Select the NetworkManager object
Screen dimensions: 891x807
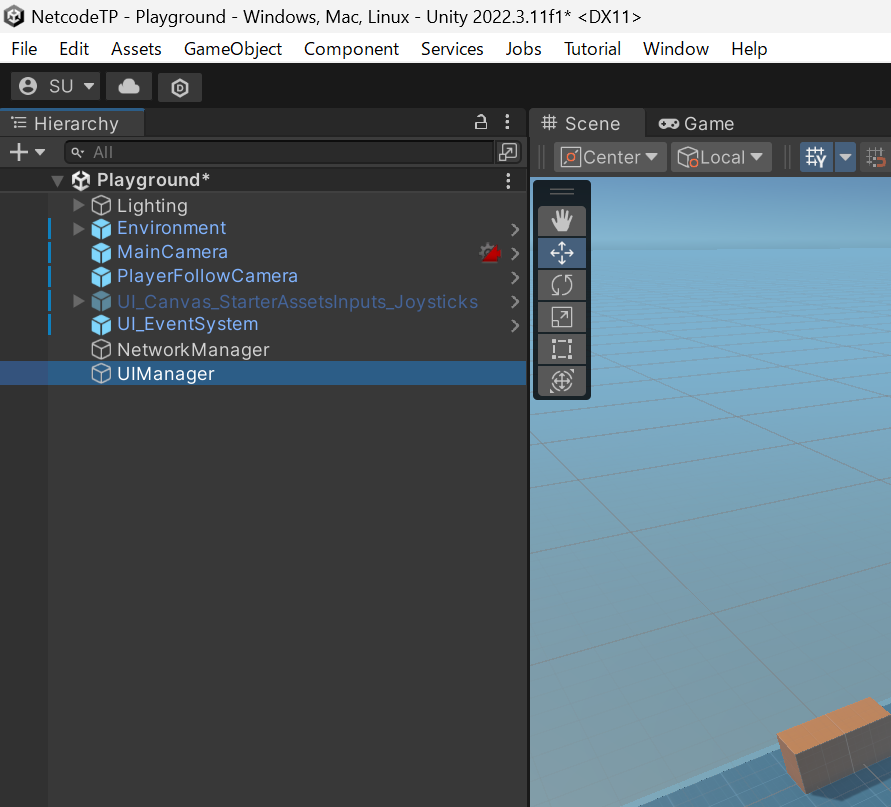tap(192, 350)
